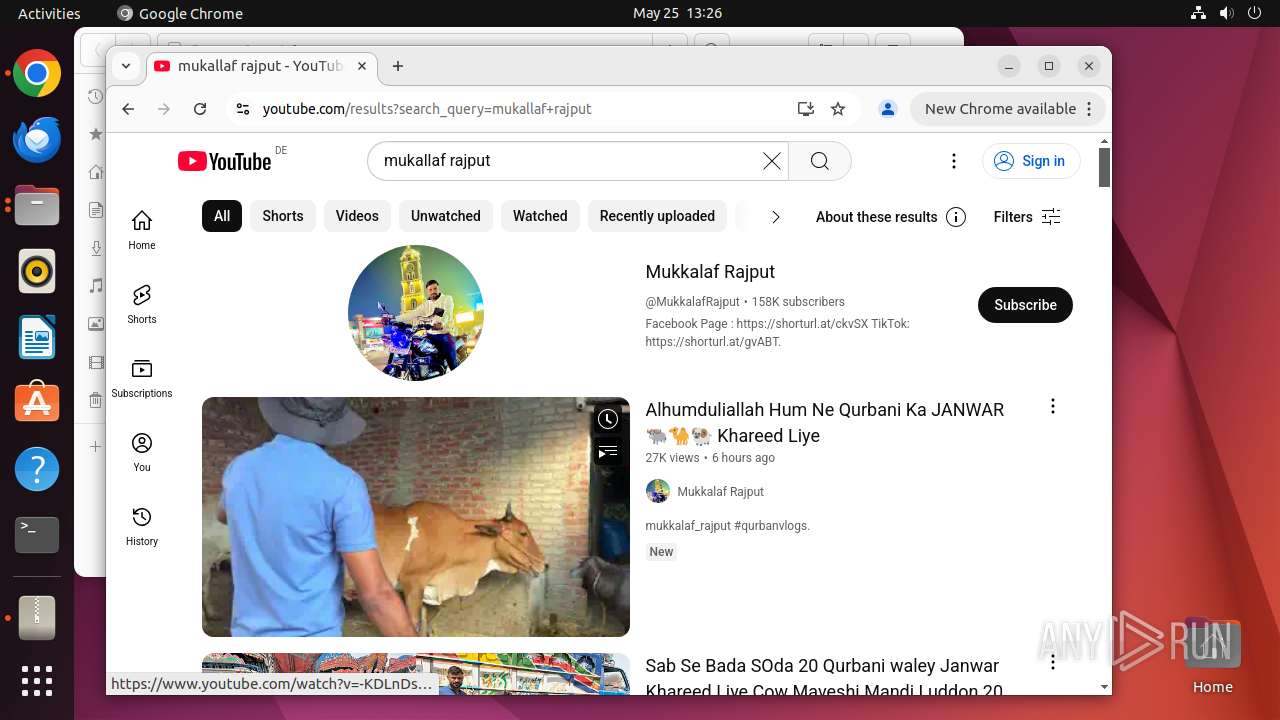Open a new Chrome tab
The width and height of the screenshot is (1280, 720).
pyautogui.click(x=398, y=66)
